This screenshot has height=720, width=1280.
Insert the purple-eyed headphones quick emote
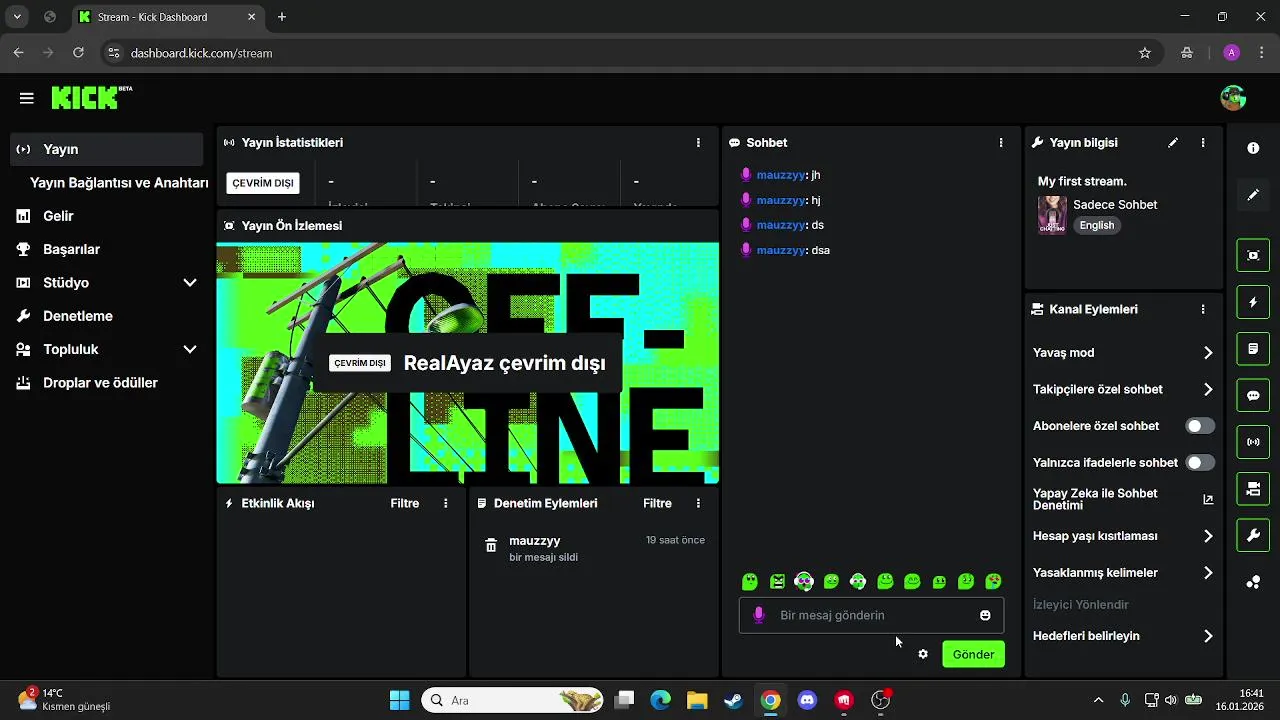(804, 581)
